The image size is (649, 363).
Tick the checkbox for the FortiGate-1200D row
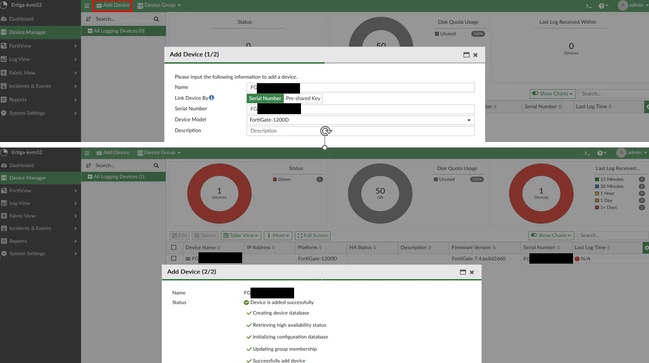174,259
